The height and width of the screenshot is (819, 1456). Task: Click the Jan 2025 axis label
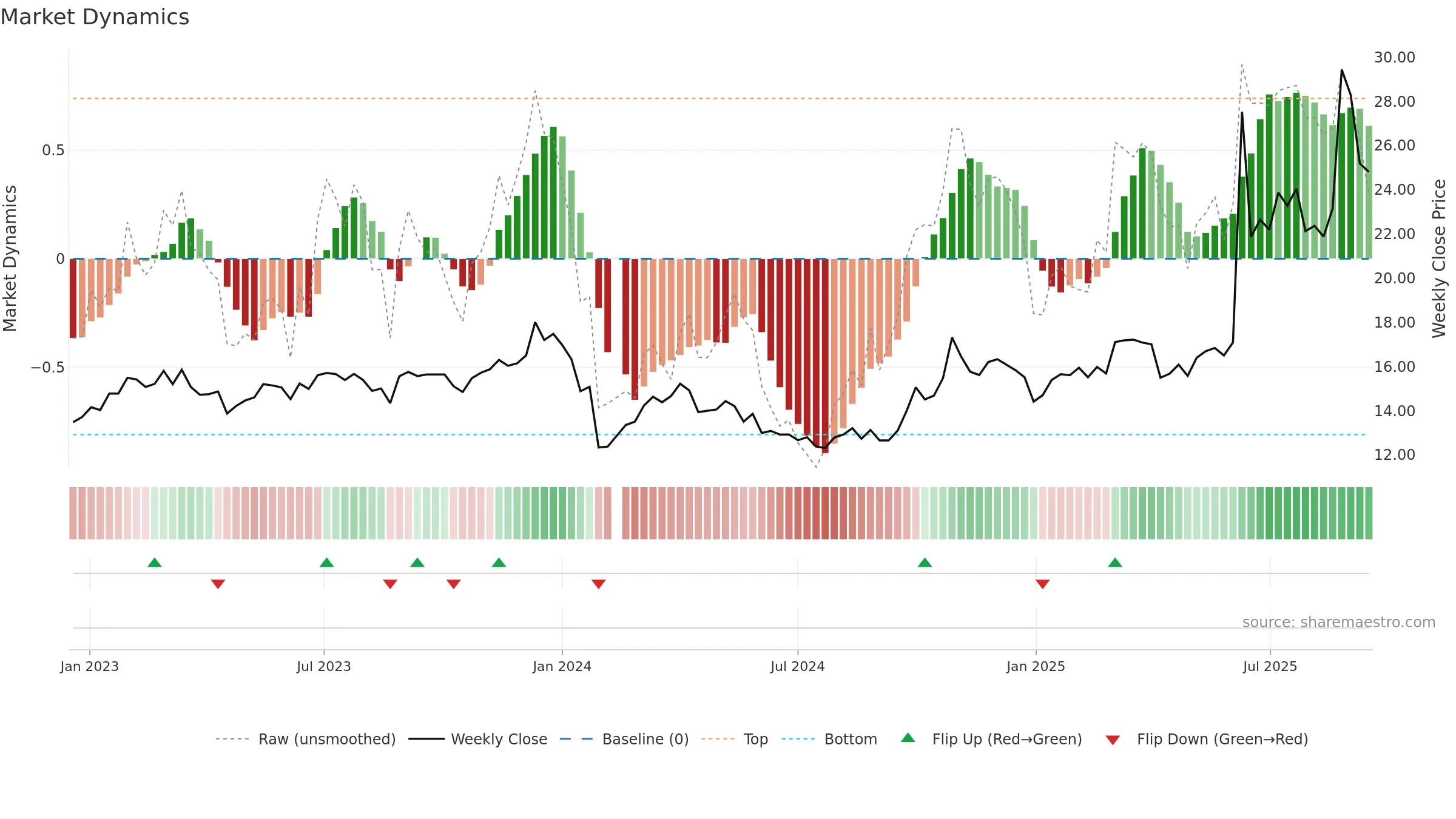point(1036,666)
